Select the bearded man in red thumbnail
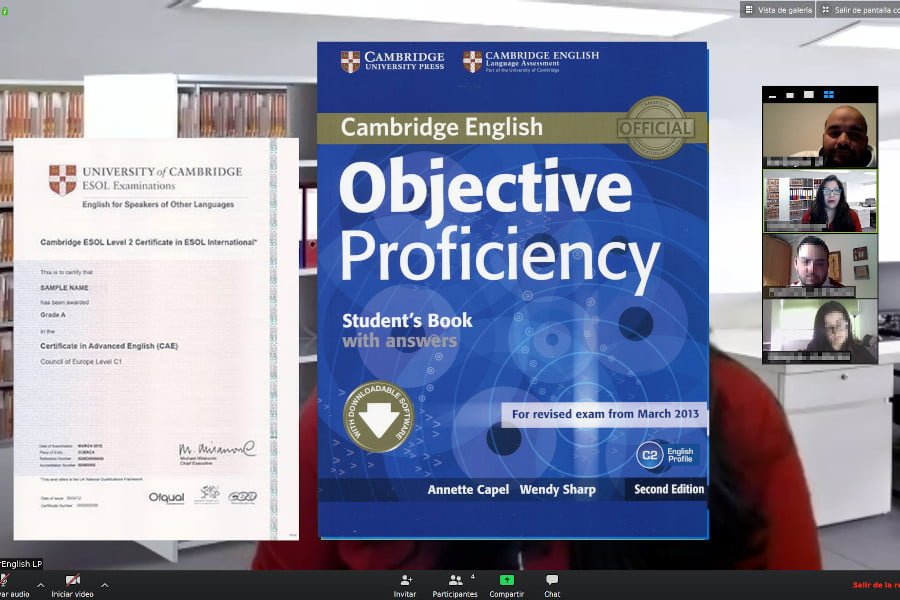Image resolution: width=900 pixels, height=600 pixels. tap(820, 266)
